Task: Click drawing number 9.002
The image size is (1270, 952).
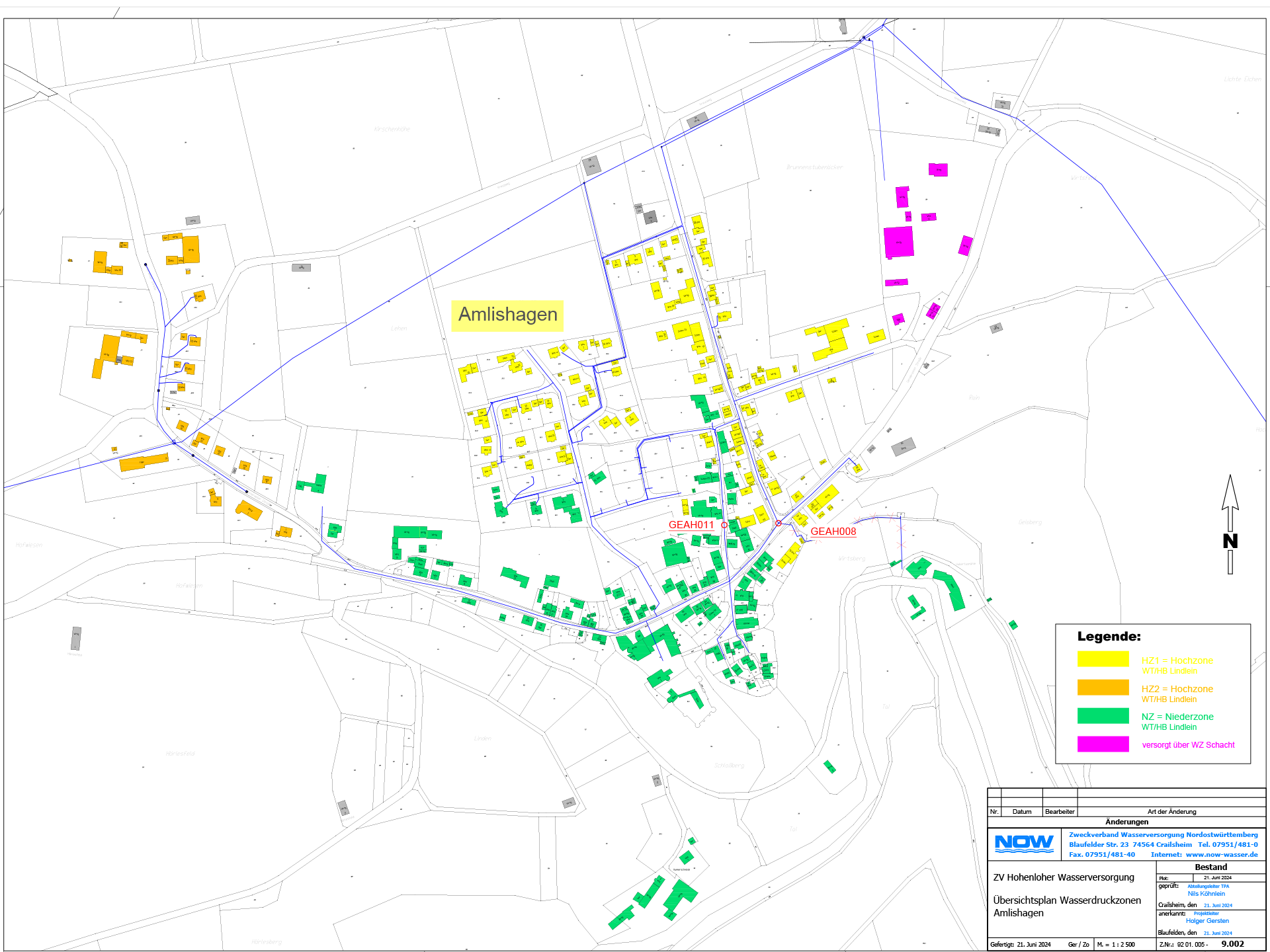Action: (x=1232, y=944)
